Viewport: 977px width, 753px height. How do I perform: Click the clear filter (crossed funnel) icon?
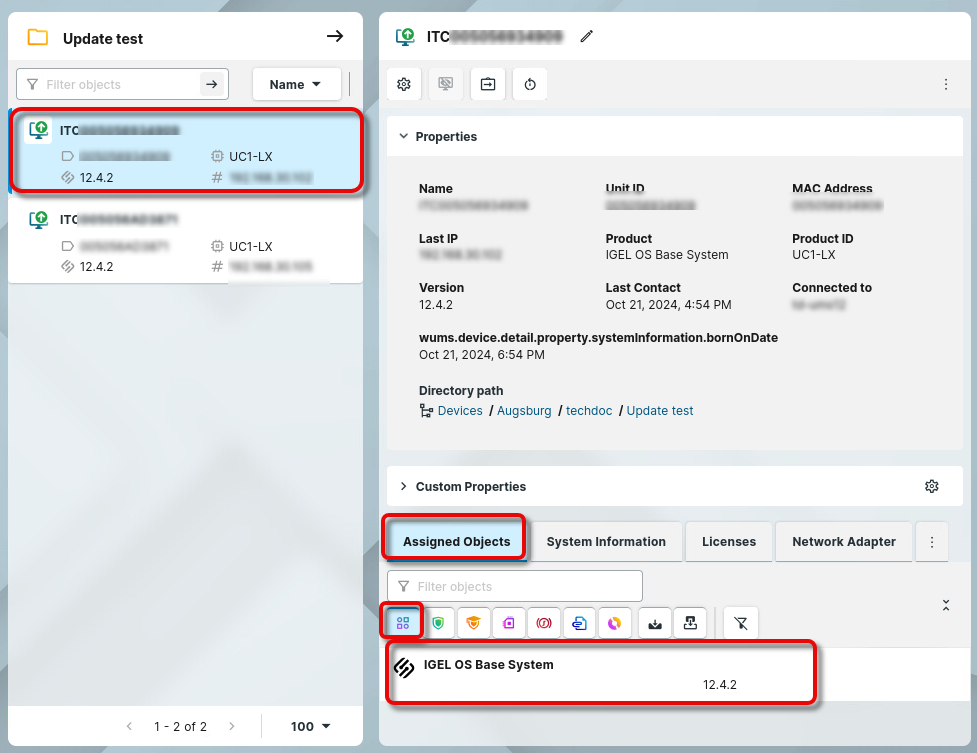pyautogui.click(x=740, y=623)
